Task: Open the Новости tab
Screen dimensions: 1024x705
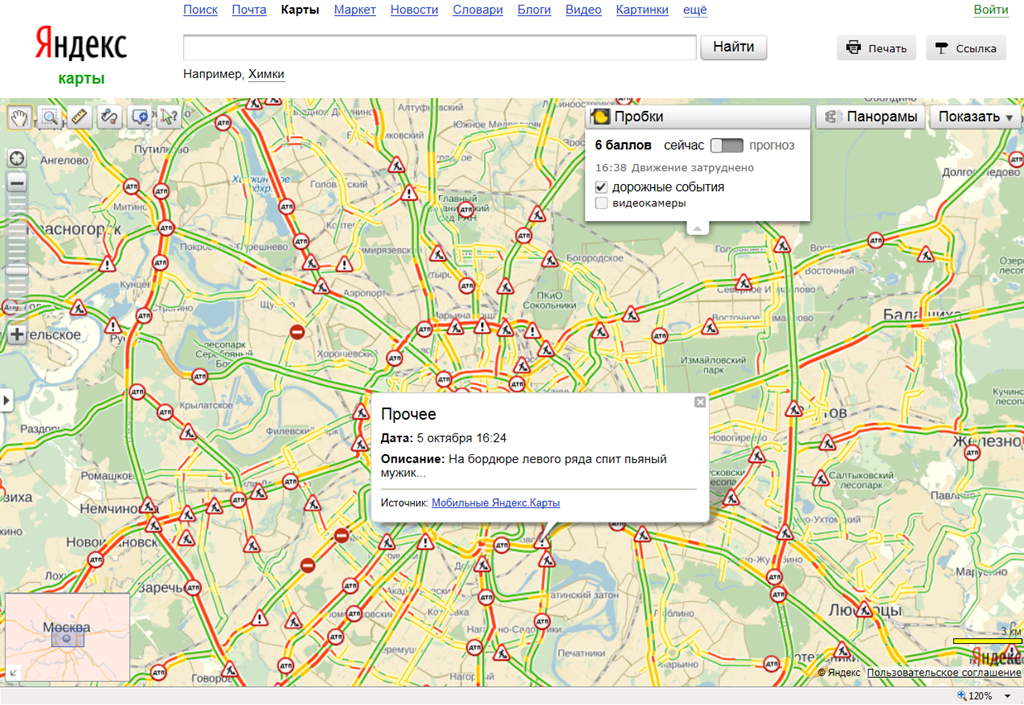Action: coord(414,10)
